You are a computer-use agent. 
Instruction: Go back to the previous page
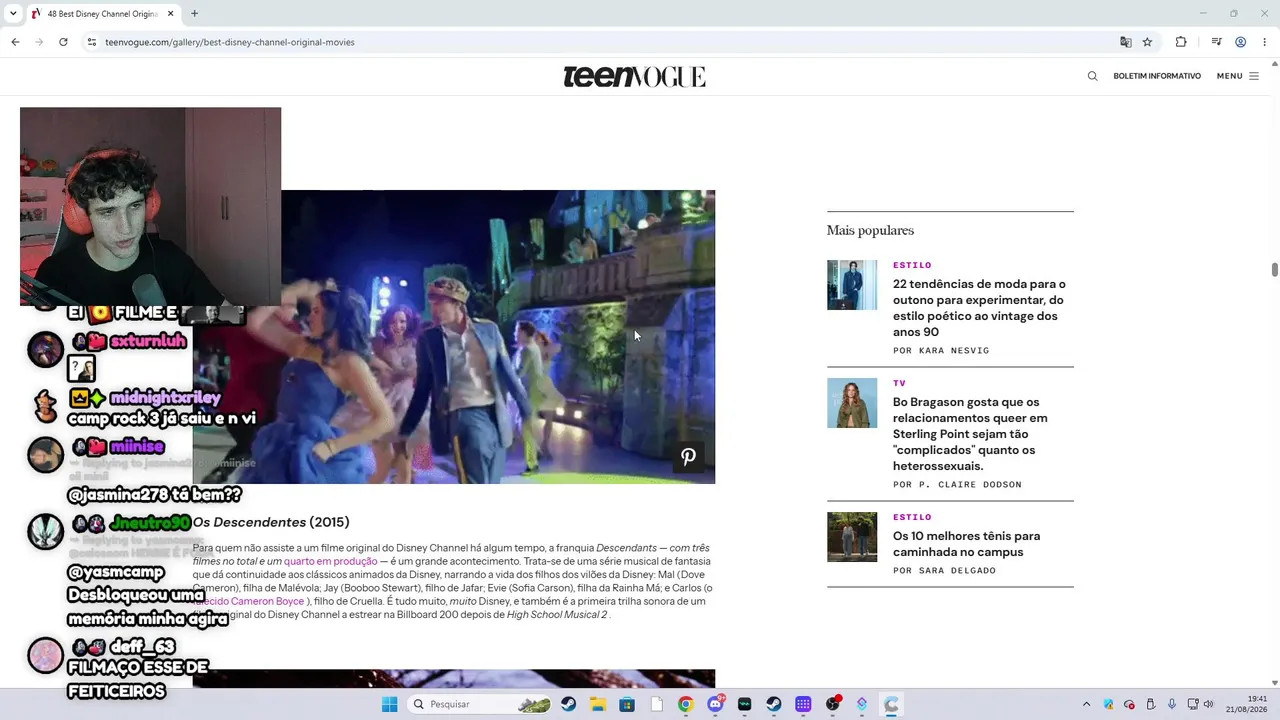point(15,42)
